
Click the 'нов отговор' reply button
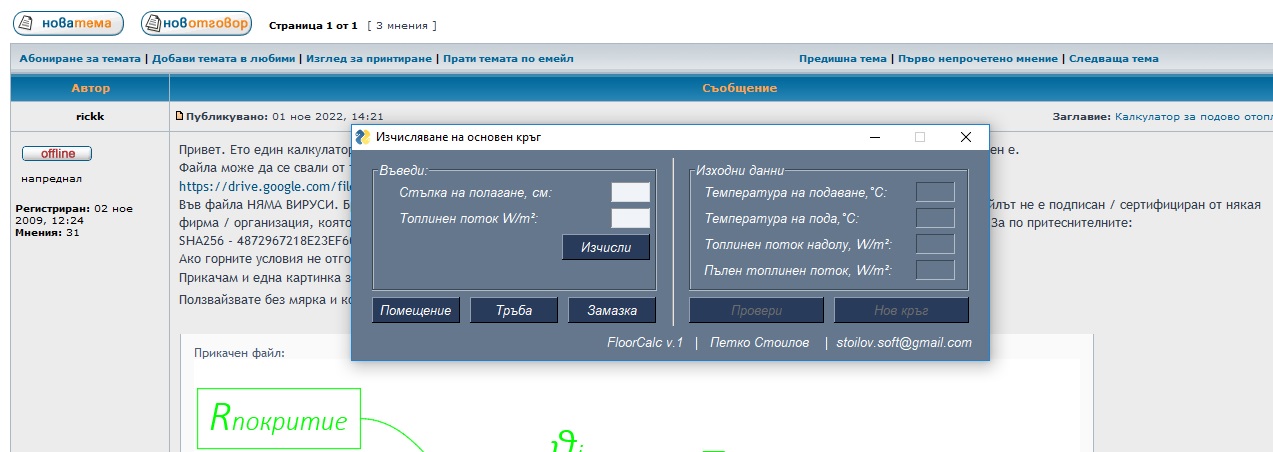[x=196, y=23]
